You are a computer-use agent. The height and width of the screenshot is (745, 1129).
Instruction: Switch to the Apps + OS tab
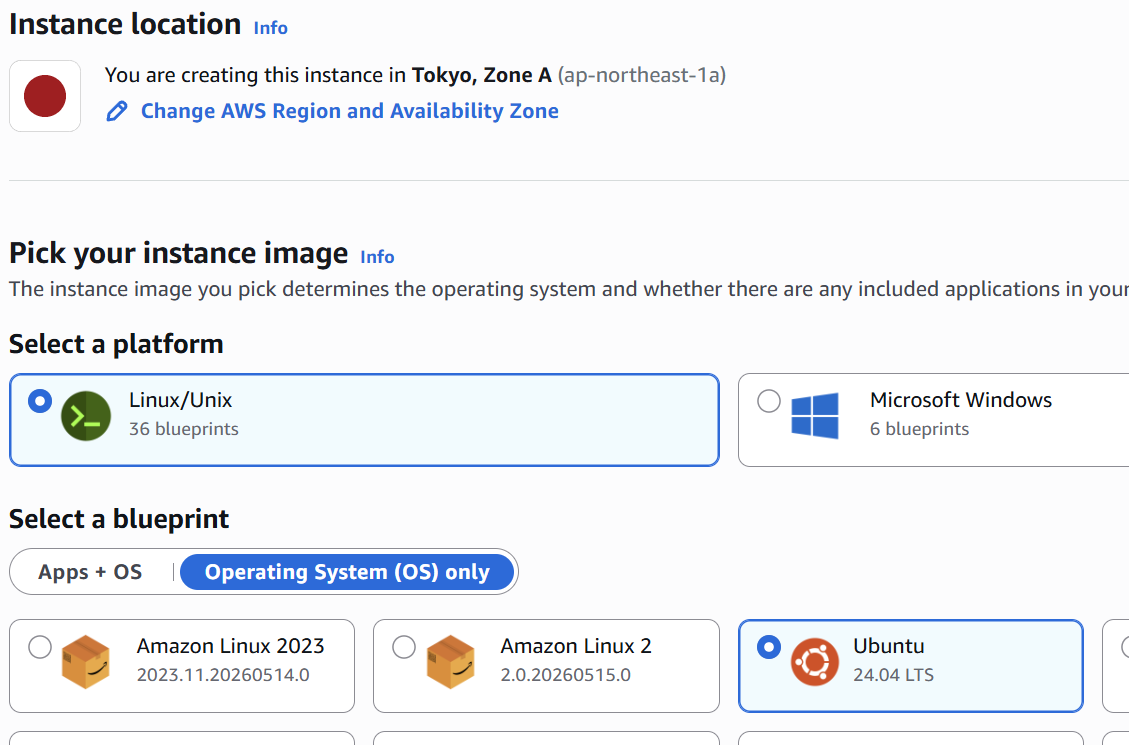[x=90, y=572]
